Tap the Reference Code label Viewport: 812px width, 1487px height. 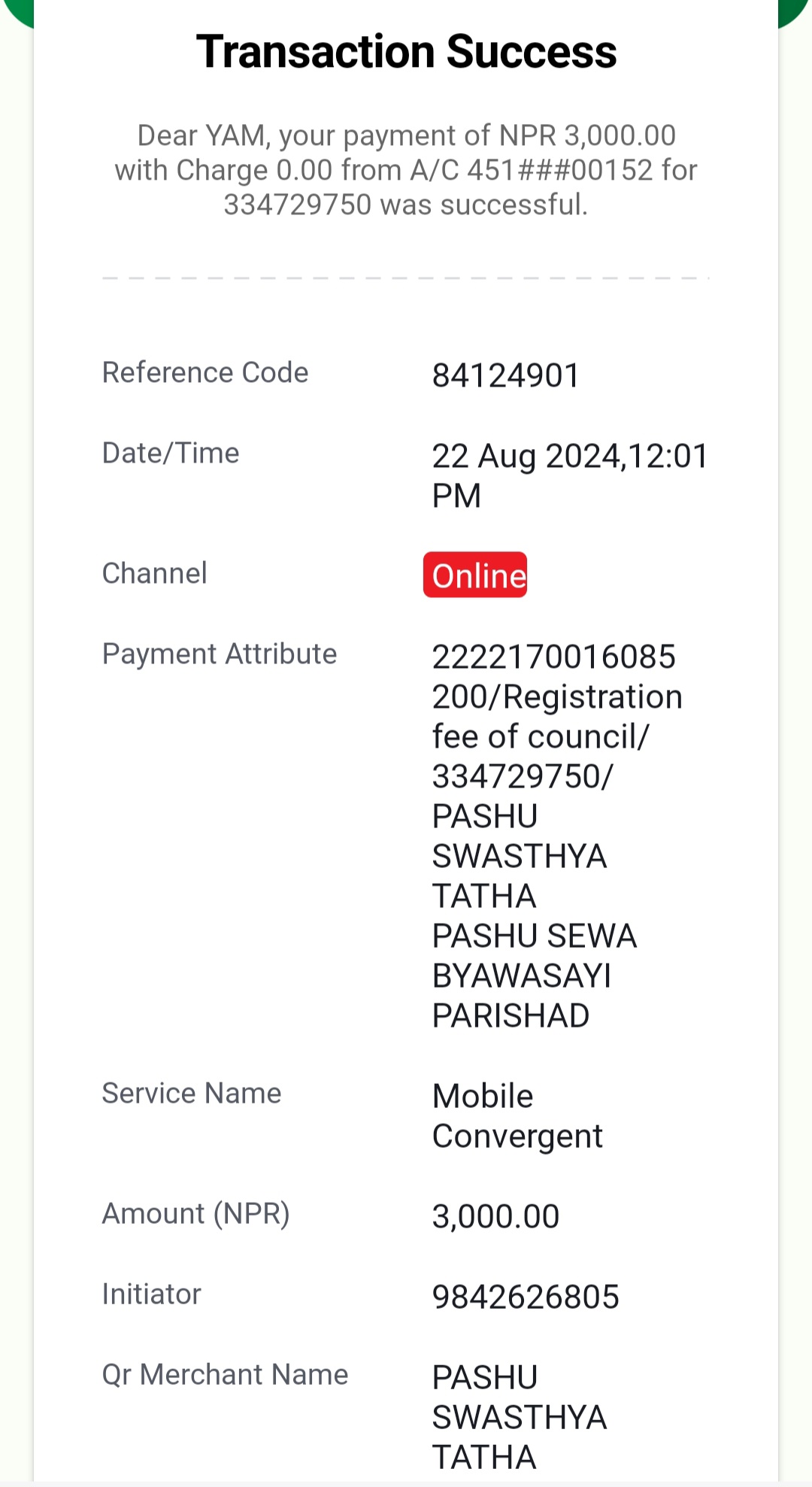tap(205, 372)
